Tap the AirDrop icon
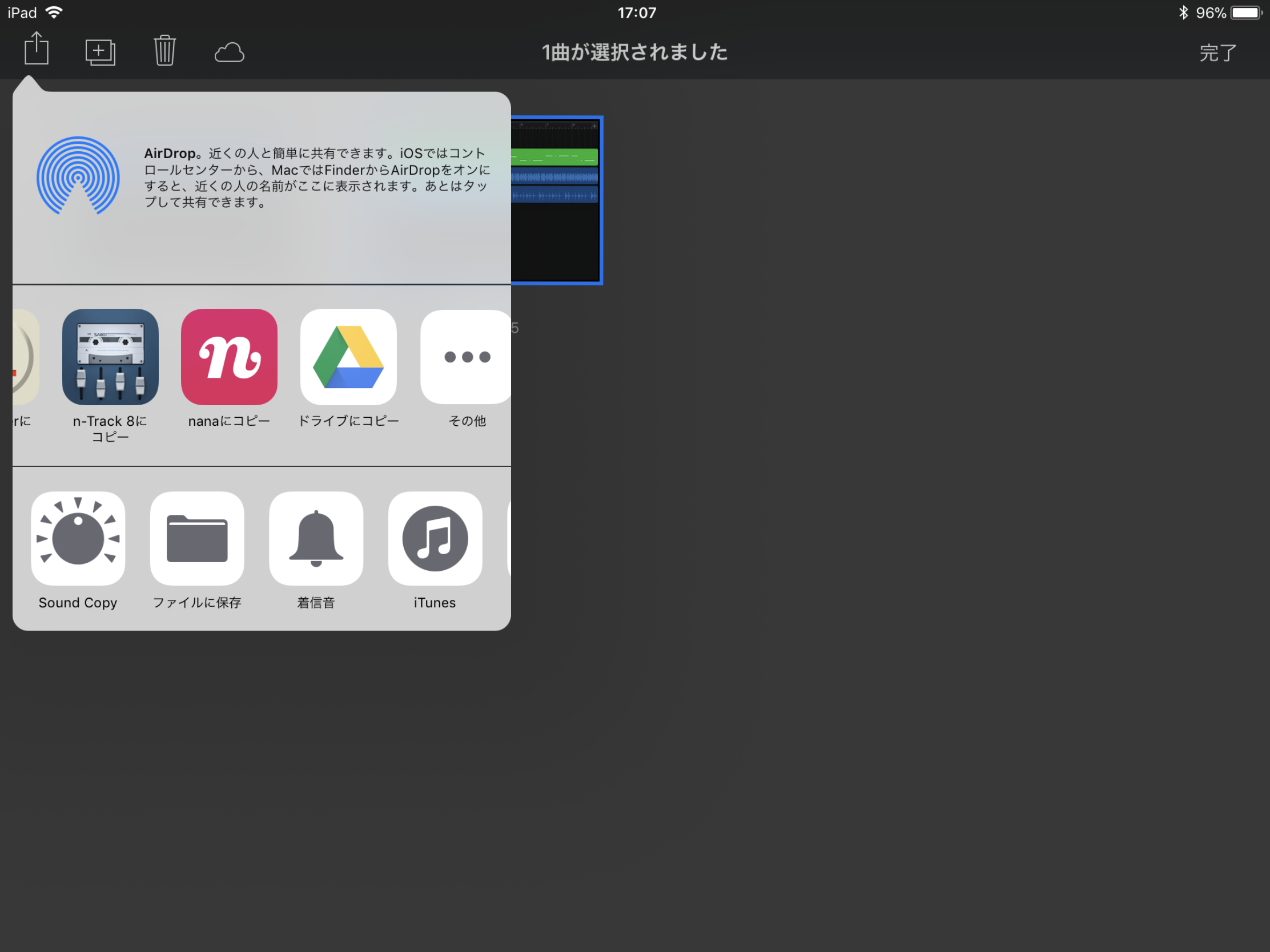Viewport: 1270px width, 952px height. pyautogui.click(x=78, y=176)
